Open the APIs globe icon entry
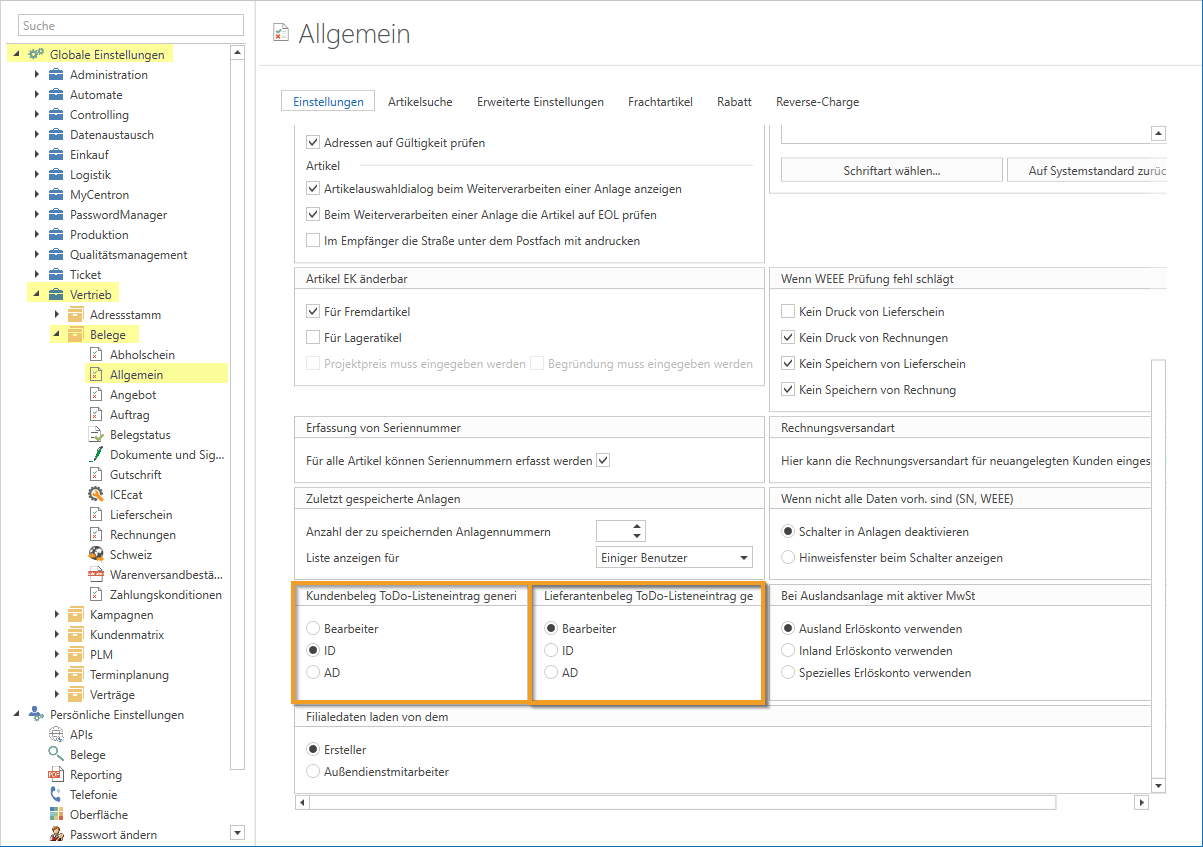 click(56, 734)
